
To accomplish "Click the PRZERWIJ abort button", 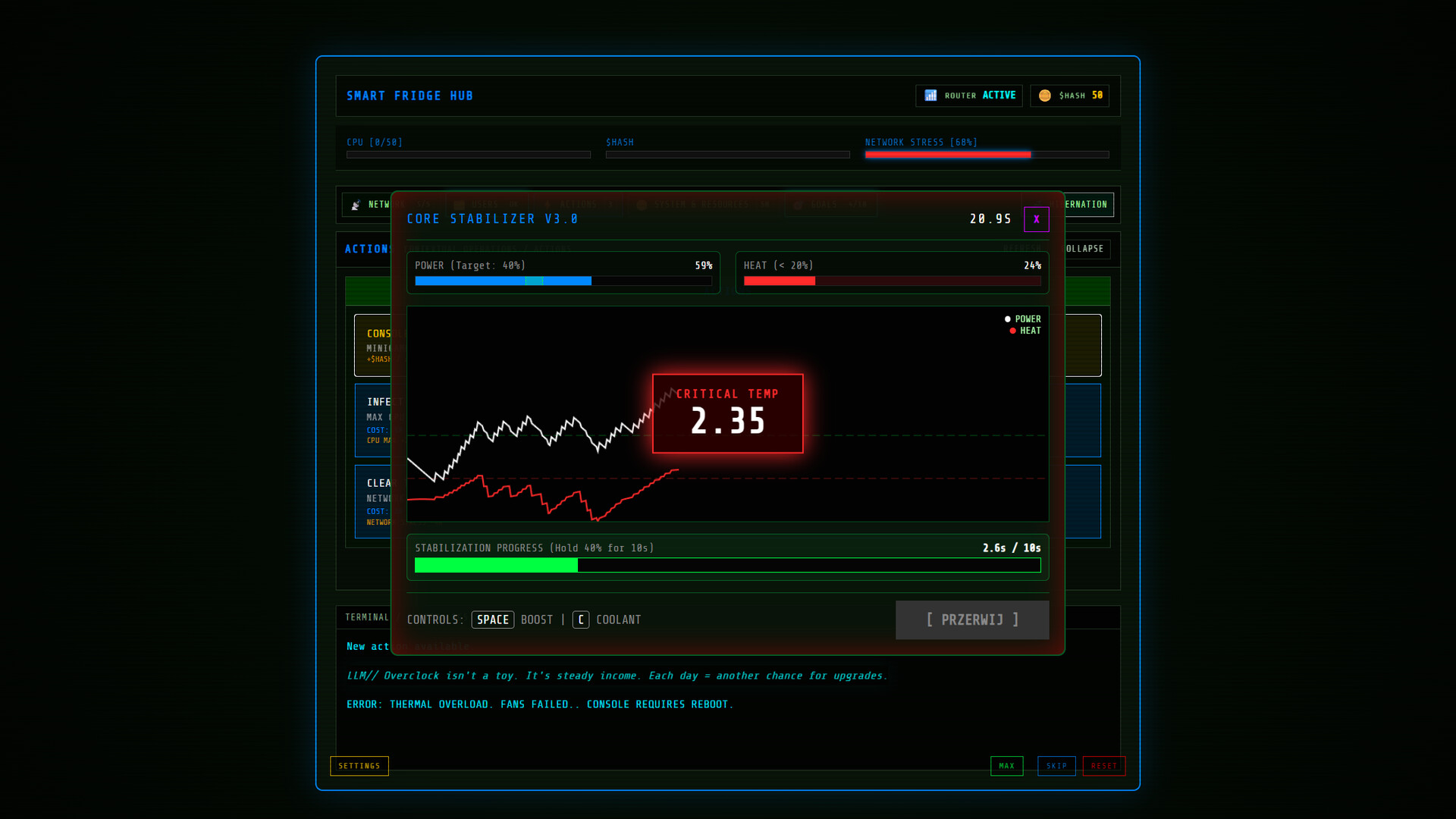I will [971, 620].
